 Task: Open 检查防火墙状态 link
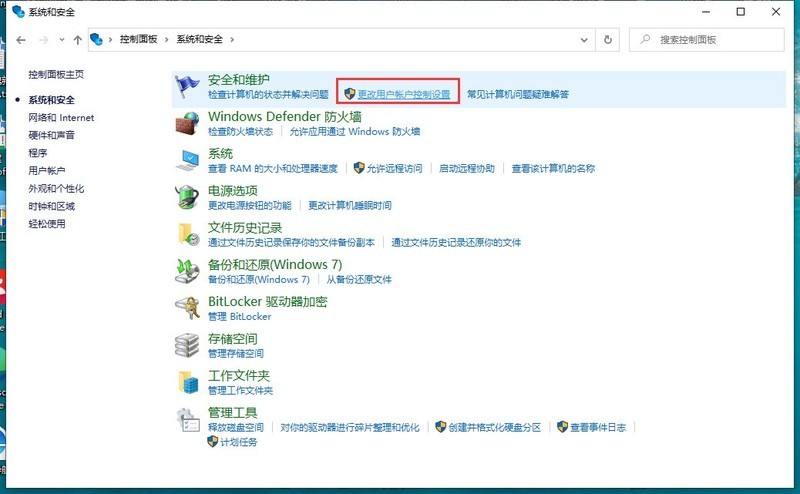[240, 132]
